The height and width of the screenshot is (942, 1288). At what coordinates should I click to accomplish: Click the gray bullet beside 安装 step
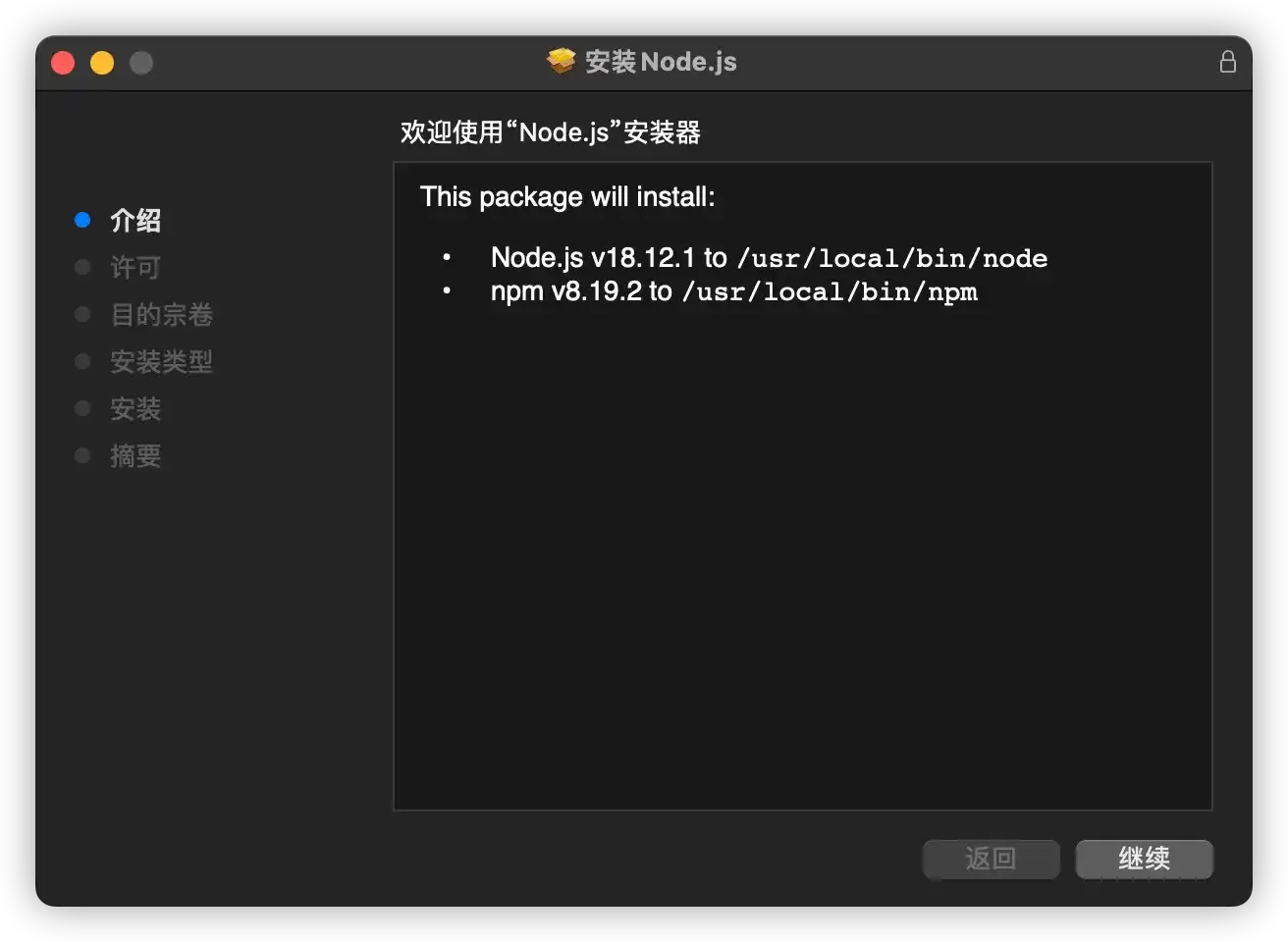tap(82, 409)
